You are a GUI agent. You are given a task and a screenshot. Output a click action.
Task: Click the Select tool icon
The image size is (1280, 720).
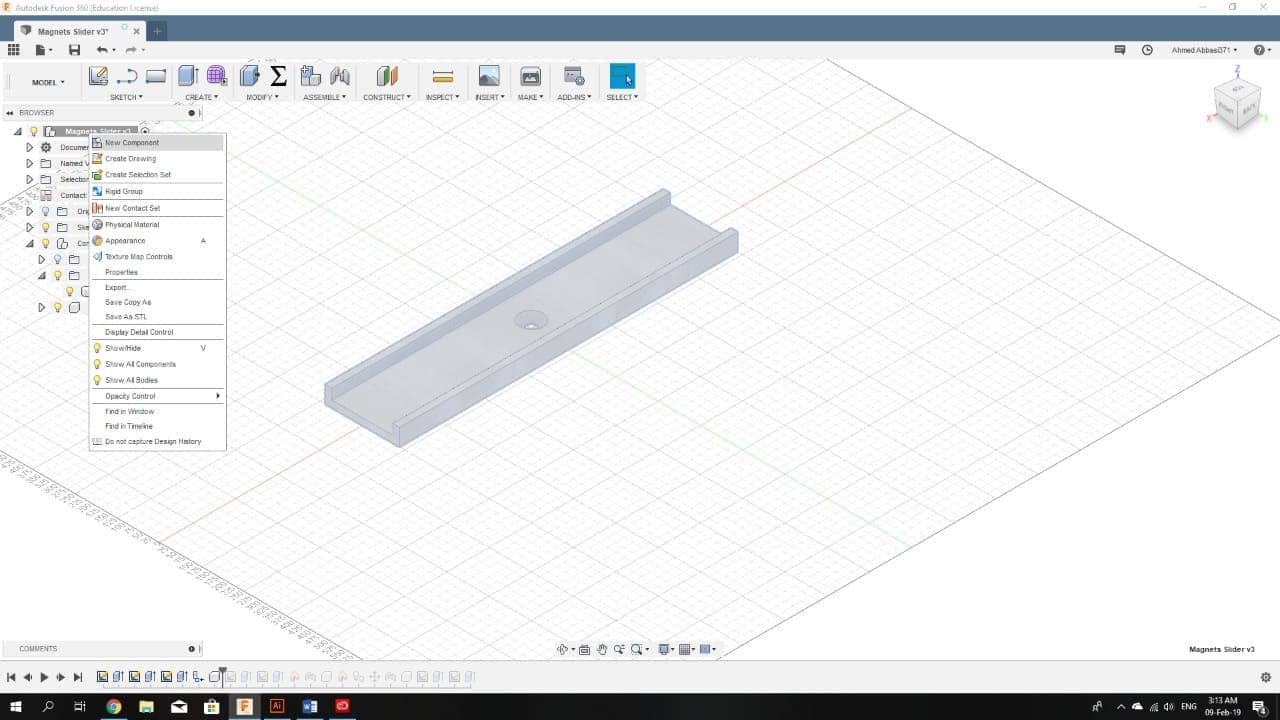click(x=622, y=76)
